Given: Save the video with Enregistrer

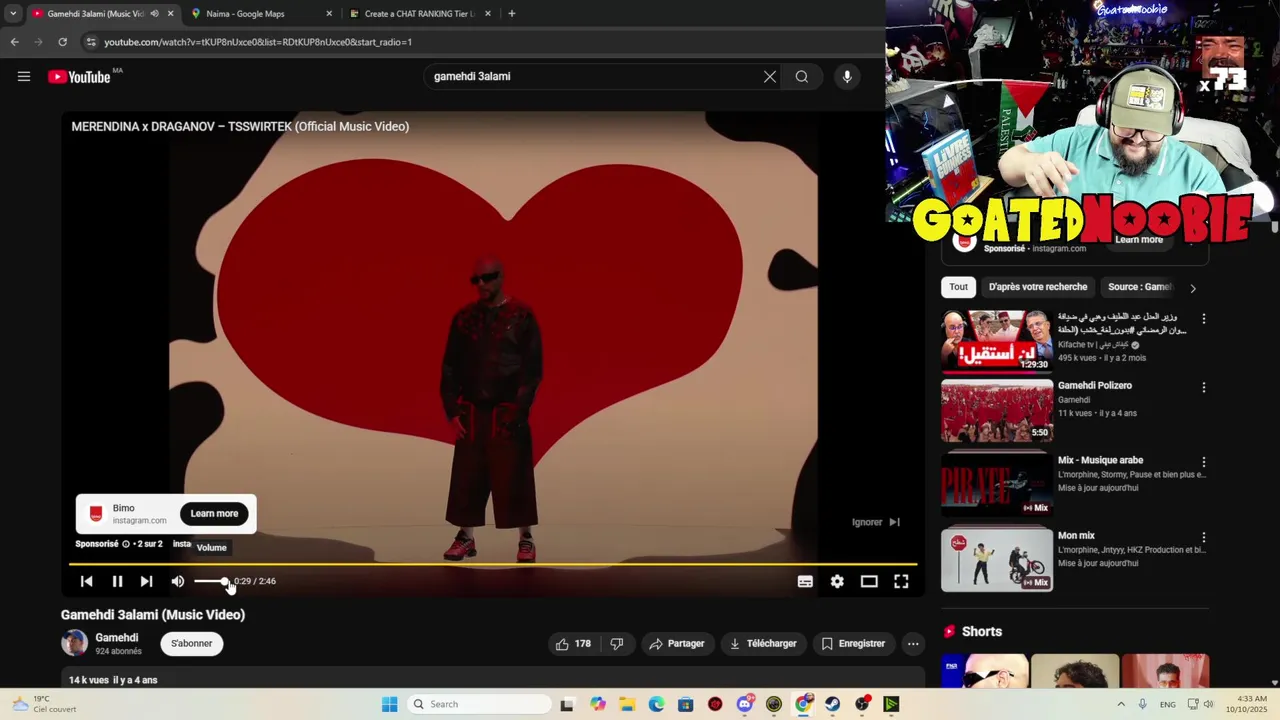Looking at the screenshot, I should pos(853,644).
